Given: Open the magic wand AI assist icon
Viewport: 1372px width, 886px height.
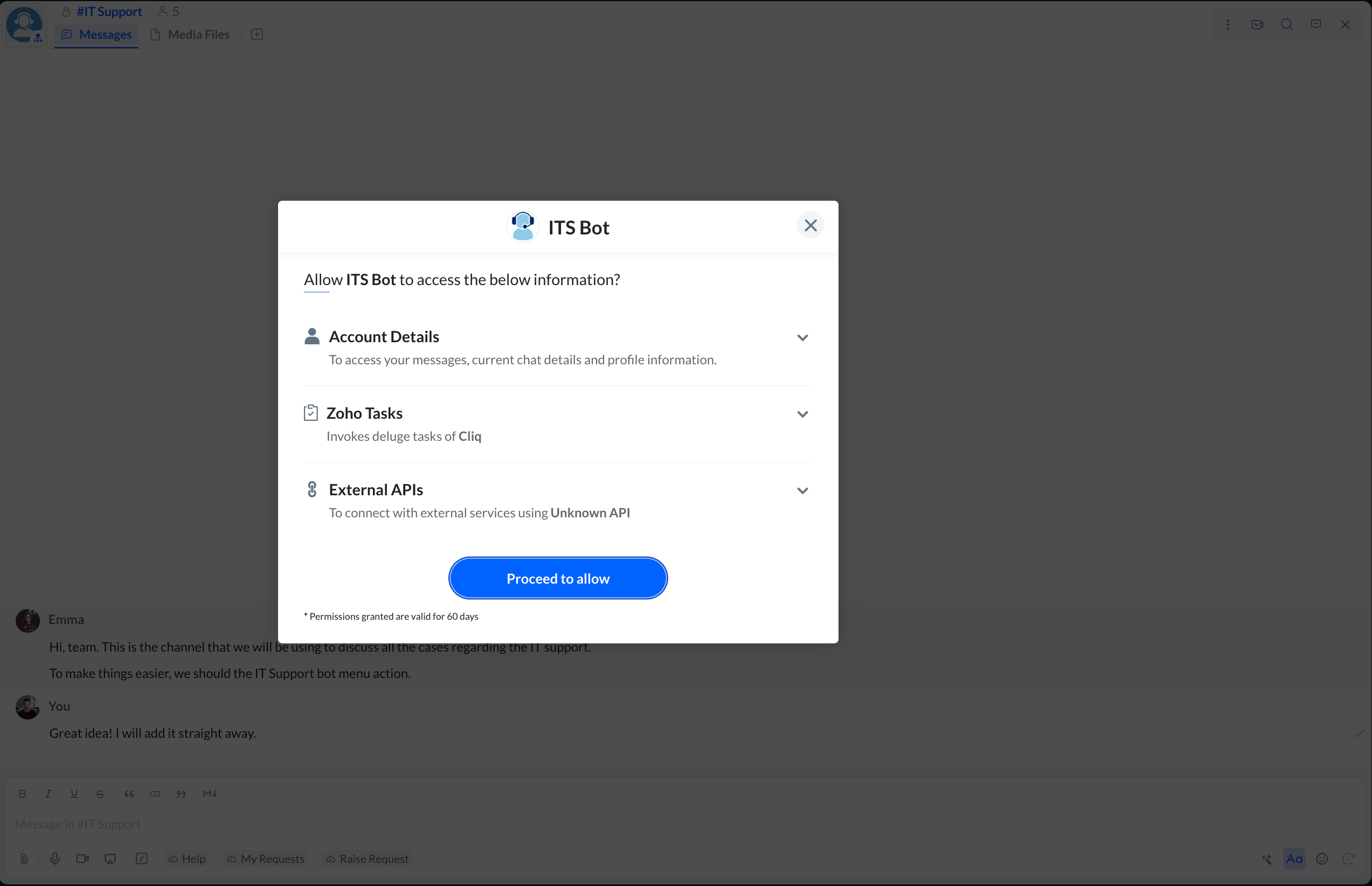Looking at the screenshot, I should point(1267,859).
